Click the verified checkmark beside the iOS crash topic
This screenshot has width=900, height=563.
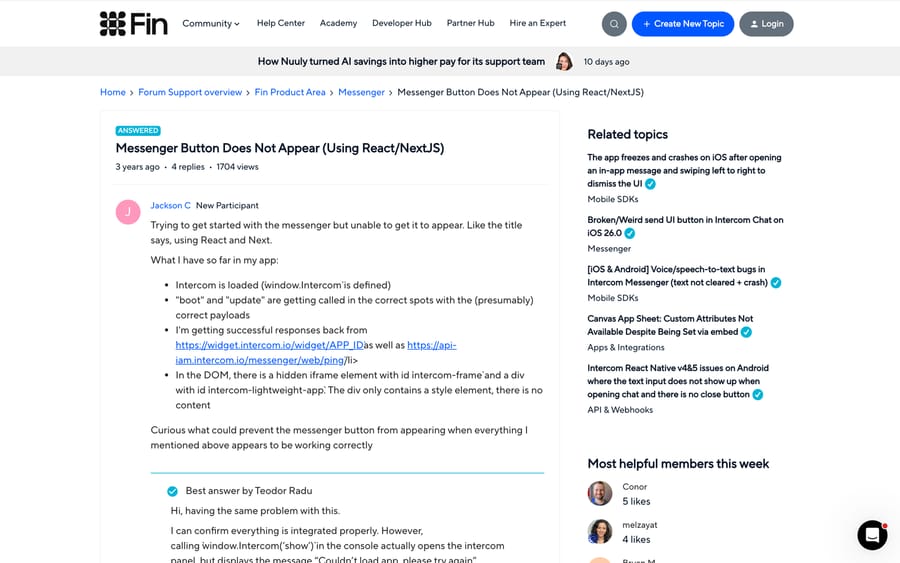coord(650,184)
